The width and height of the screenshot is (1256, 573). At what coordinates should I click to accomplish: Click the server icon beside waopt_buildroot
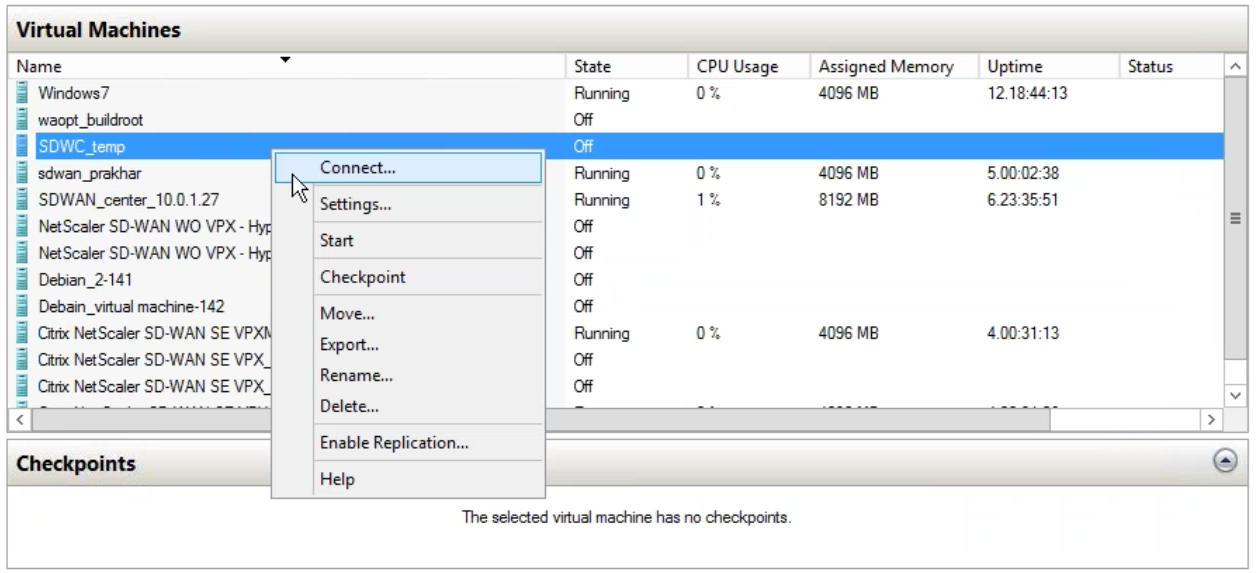tap(22, 120)
